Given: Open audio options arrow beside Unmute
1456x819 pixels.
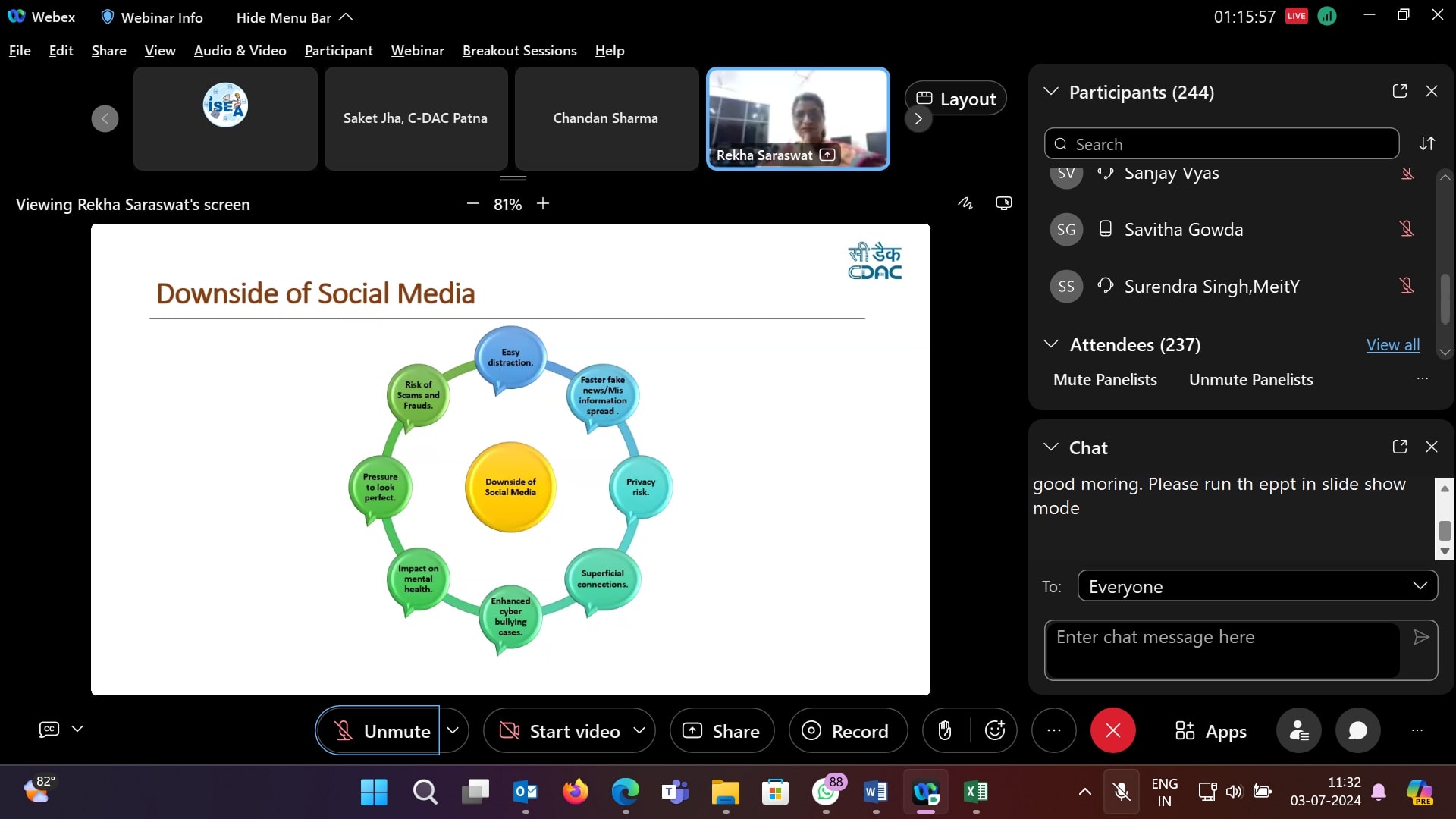Looking at the screenshot, I should point(453,730).
